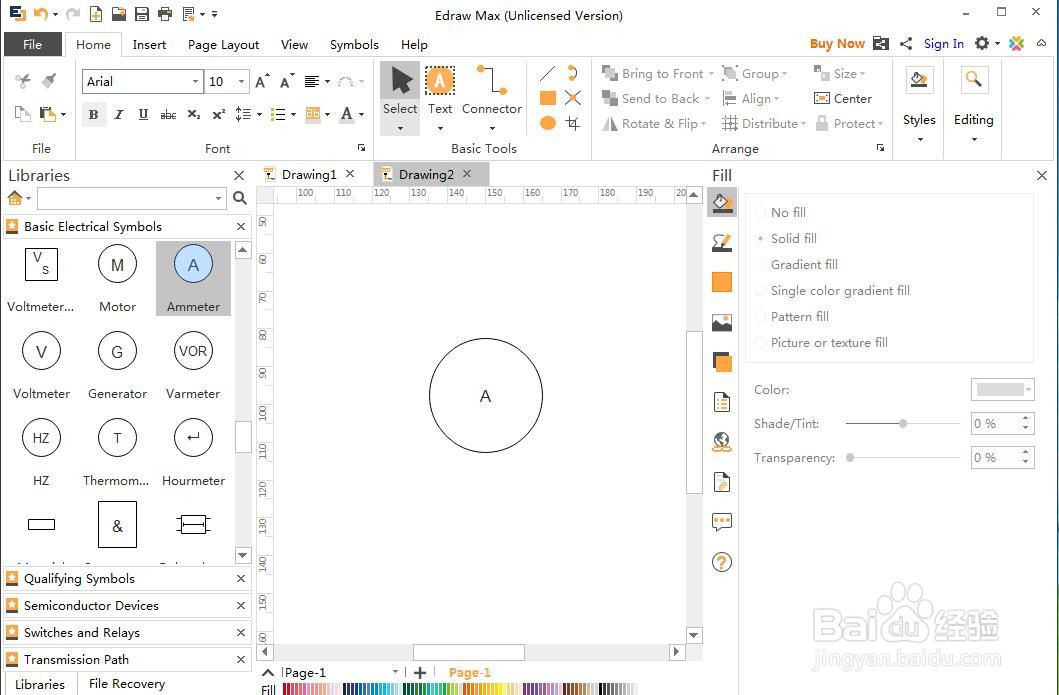
Task: Activate the Text tool
Action: 440,98
